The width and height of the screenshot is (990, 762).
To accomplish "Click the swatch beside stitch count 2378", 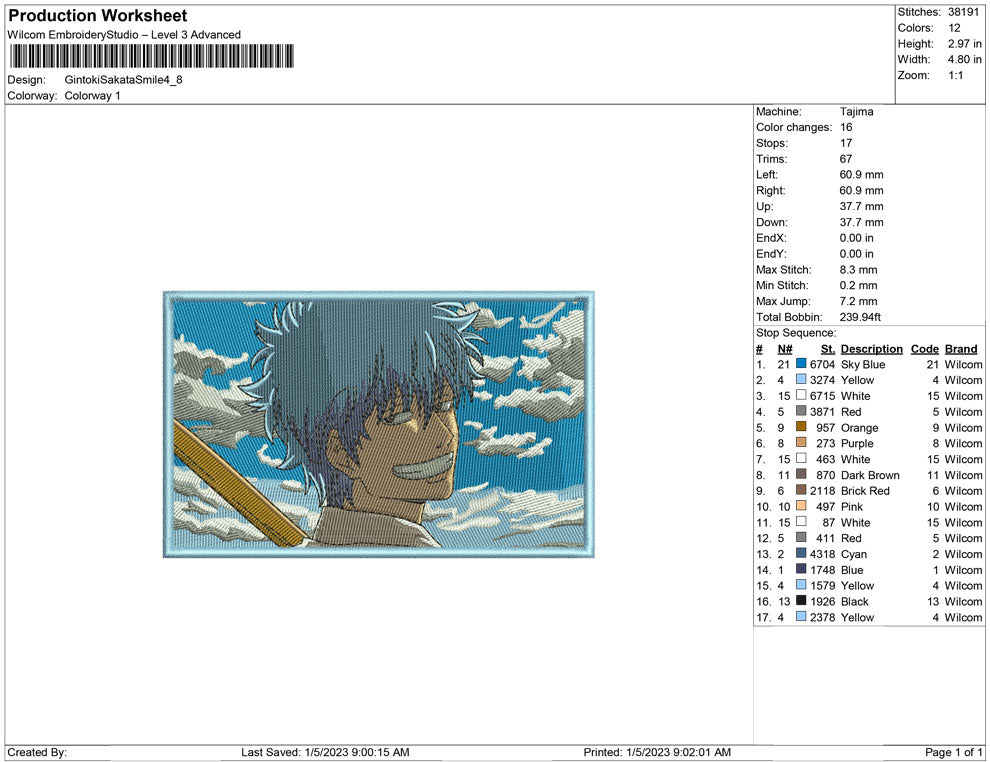I will pos(801,616).
